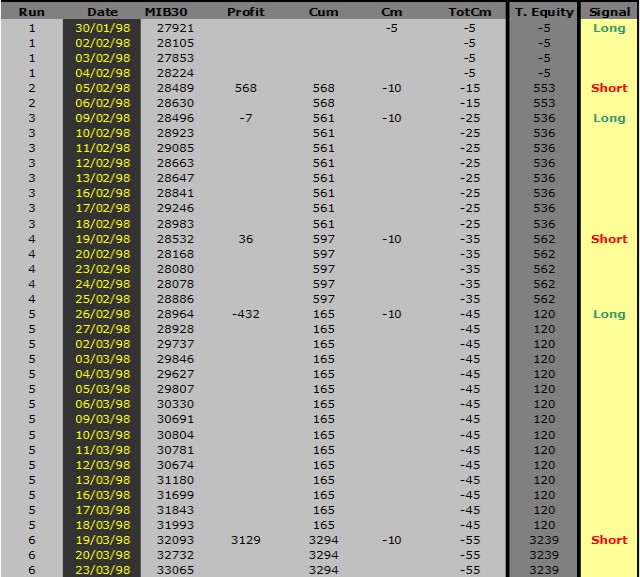Select the Profit column header
This screenshot has height=577, width=640.
pyautogui.click(x=246, y=12)
